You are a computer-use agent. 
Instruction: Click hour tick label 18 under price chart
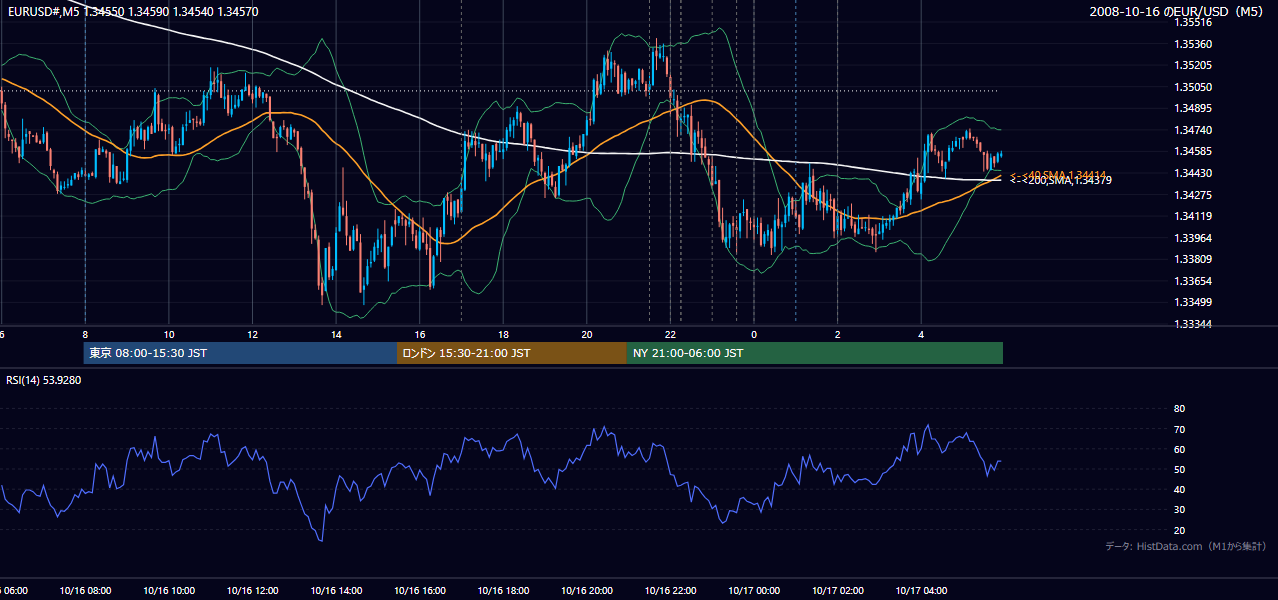pyautogui.click(x=503, y=335)
